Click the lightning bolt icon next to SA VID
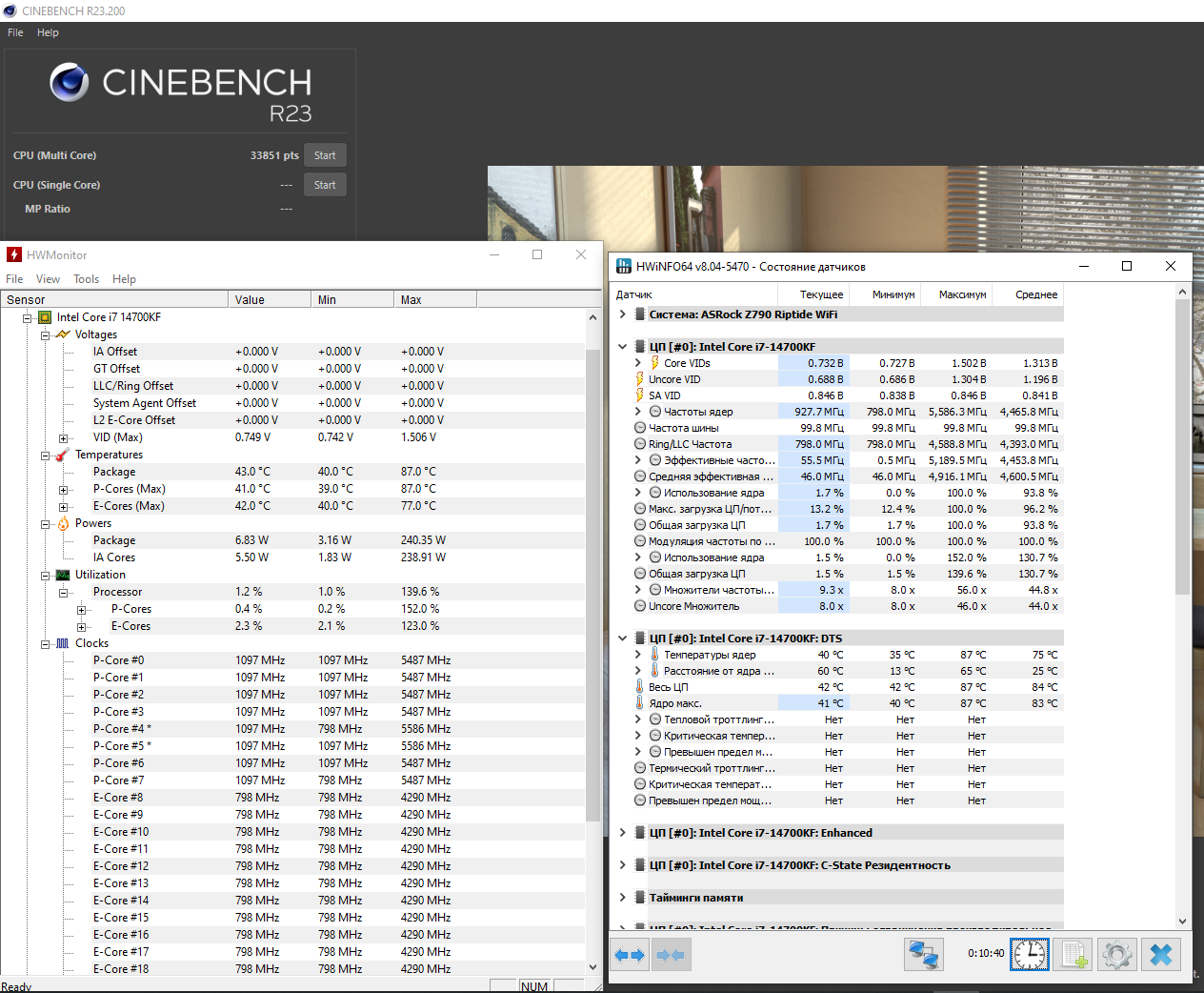Viewport: 1204px width, 993px height. tap(640, 395)
